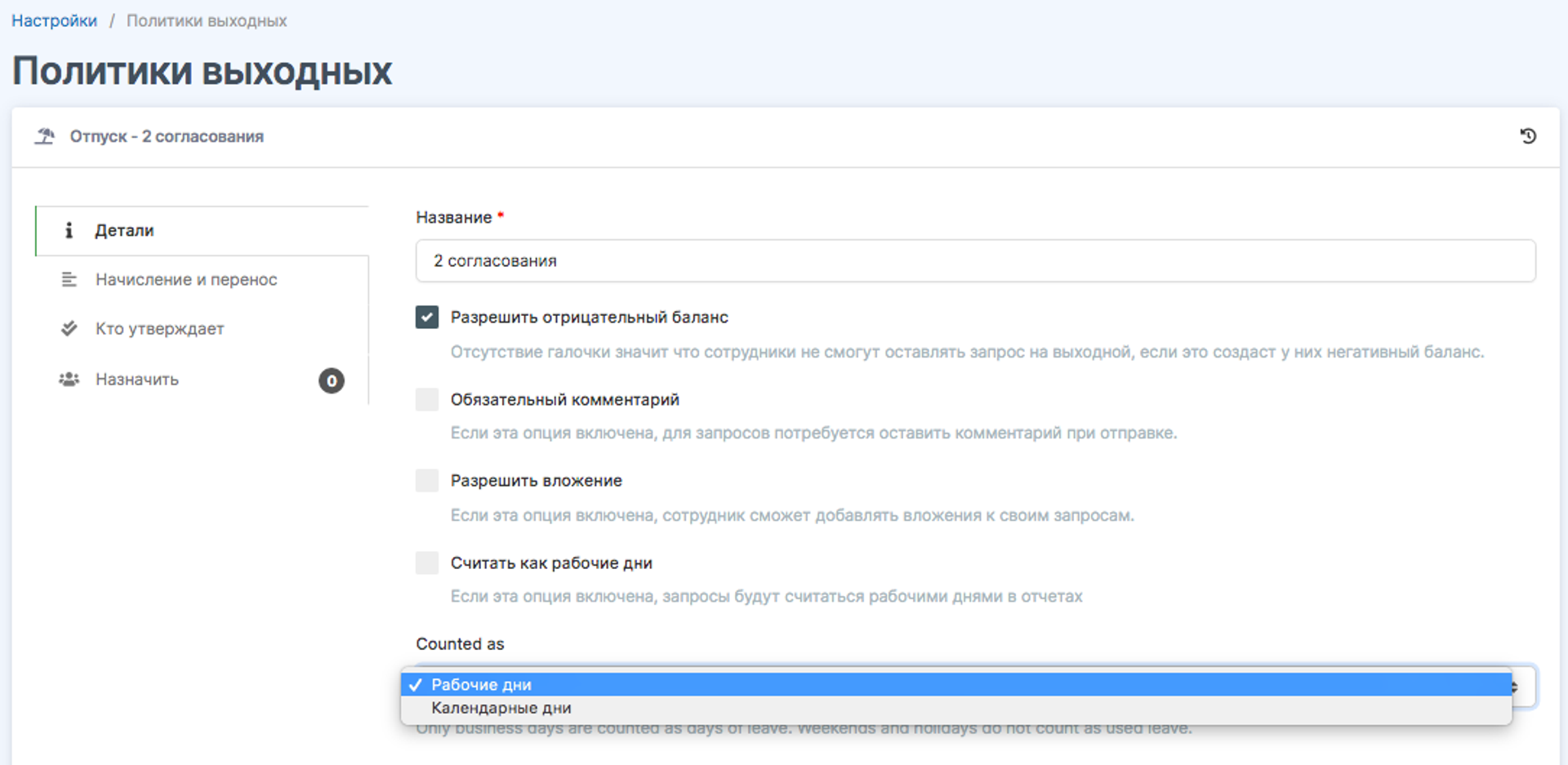Open the Назначить tab
This screenshot has height=765, width=1568.
(x=203, y=380)
